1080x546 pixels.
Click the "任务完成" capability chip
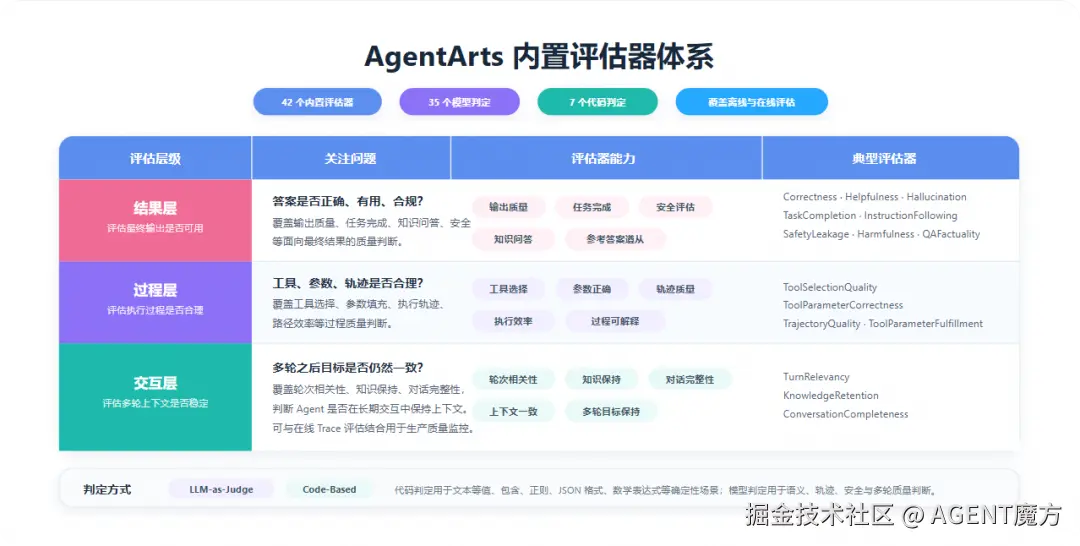(592, 207)
